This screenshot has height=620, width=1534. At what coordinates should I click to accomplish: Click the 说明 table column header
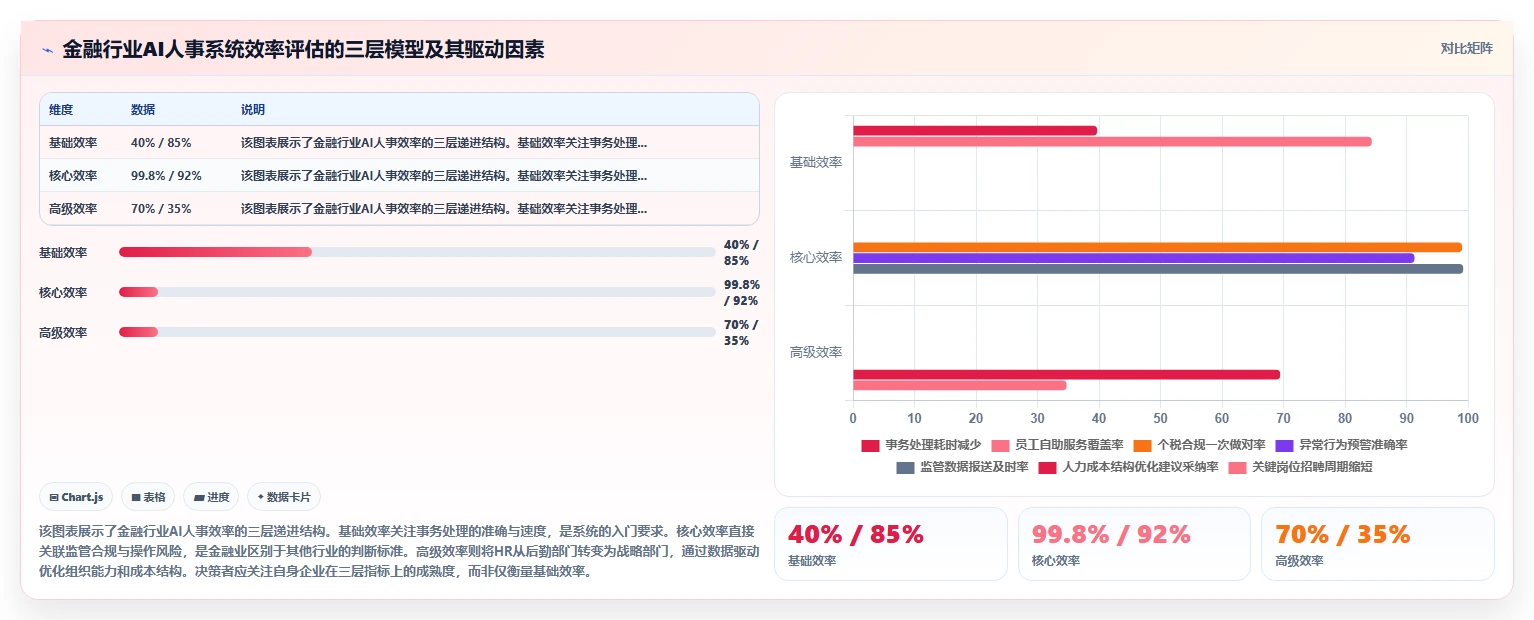253,110
